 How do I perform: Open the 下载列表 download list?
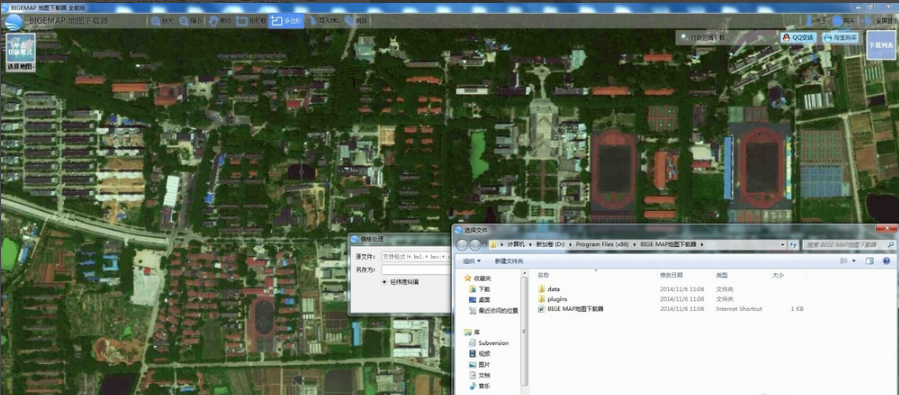(881, 45)
